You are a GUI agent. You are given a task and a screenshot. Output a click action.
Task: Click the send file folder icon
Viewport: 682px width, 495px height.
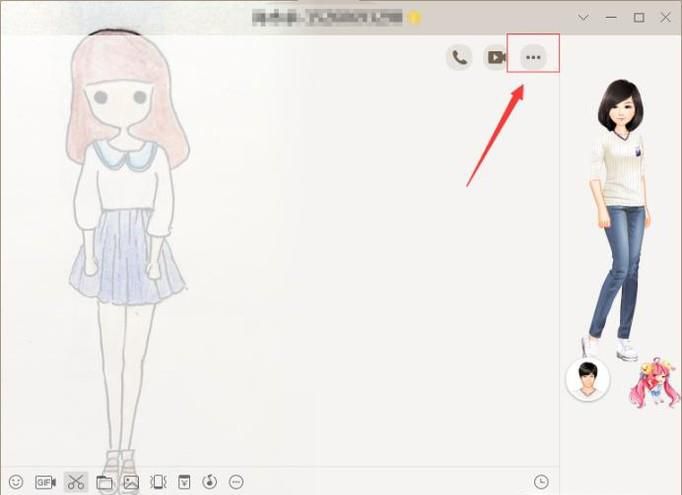[x=104, y=481]
